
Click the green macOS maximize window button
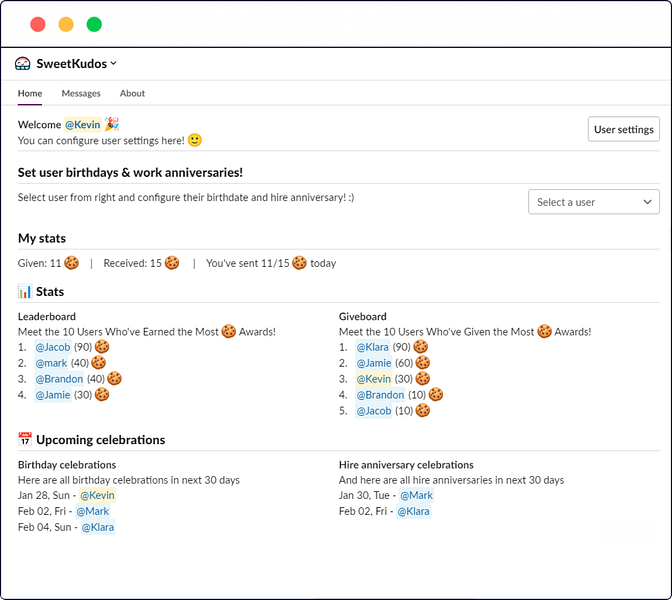tap(94, 24)
